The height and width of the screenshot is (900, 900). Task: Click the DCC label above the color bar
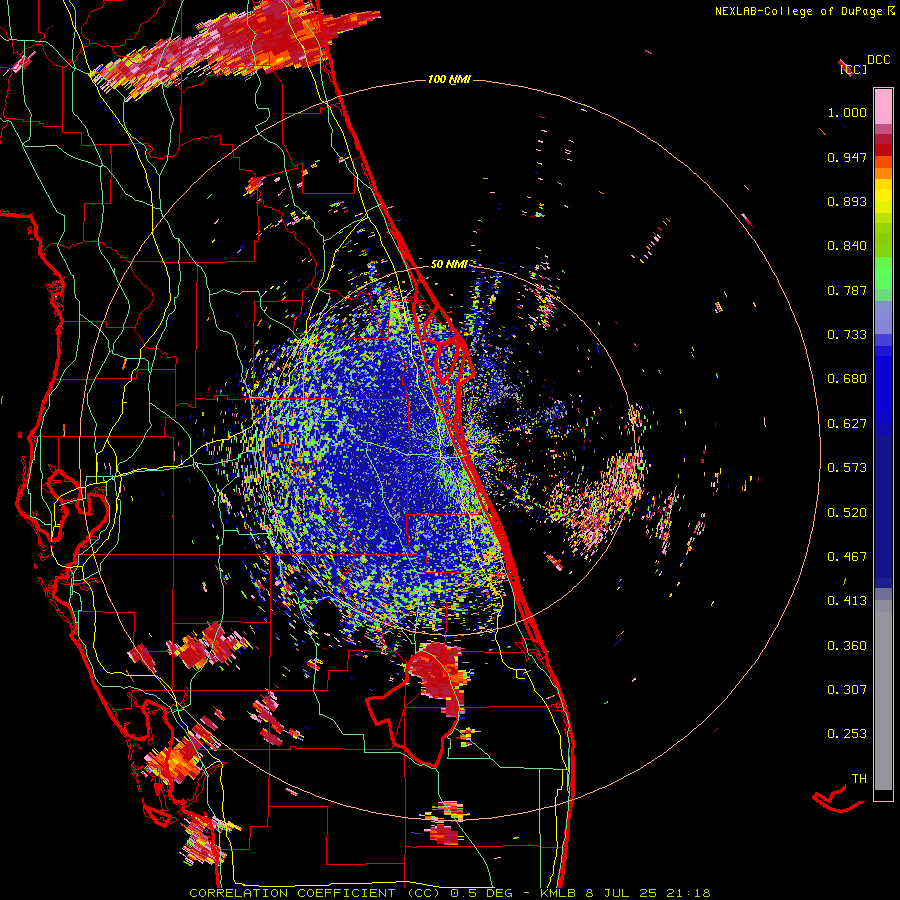click(878, 60)
